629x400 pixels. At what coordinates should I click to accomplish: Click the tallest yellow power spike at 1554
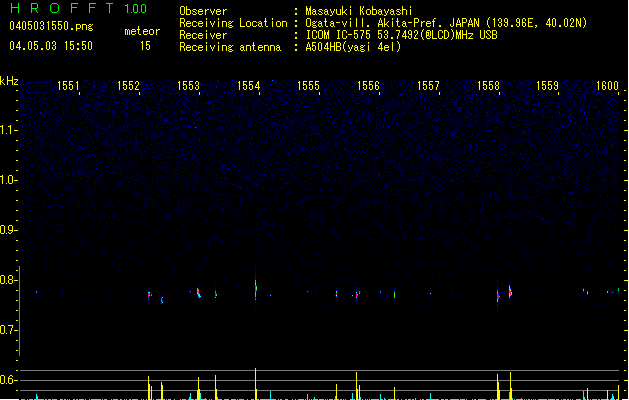point(256,384)
